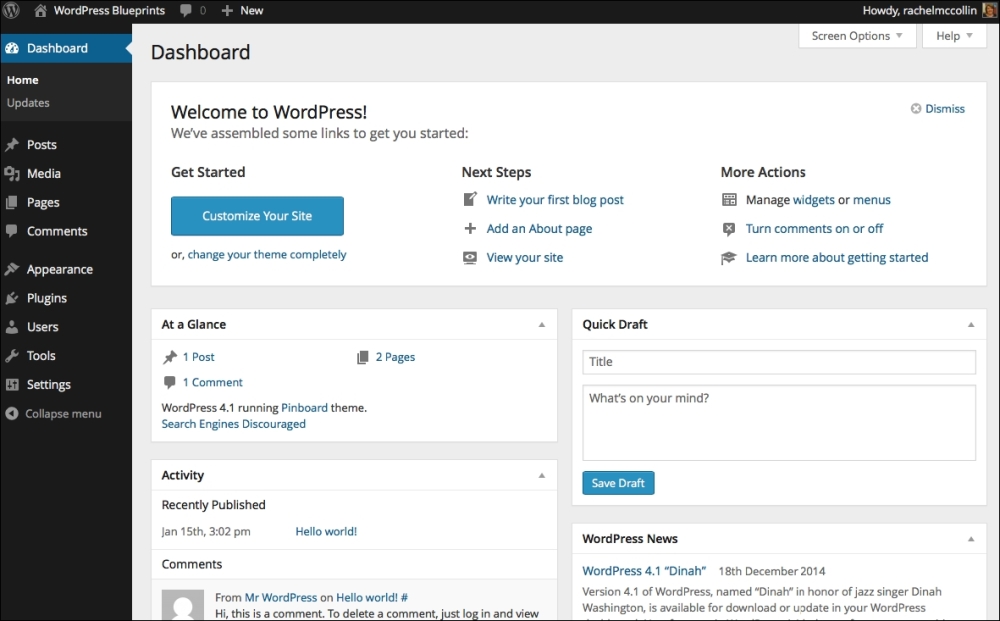The image size is (1000, 621).
Task: Select the Appearance paintbrush icon in sidebar
Action: (x=12, y=269)
